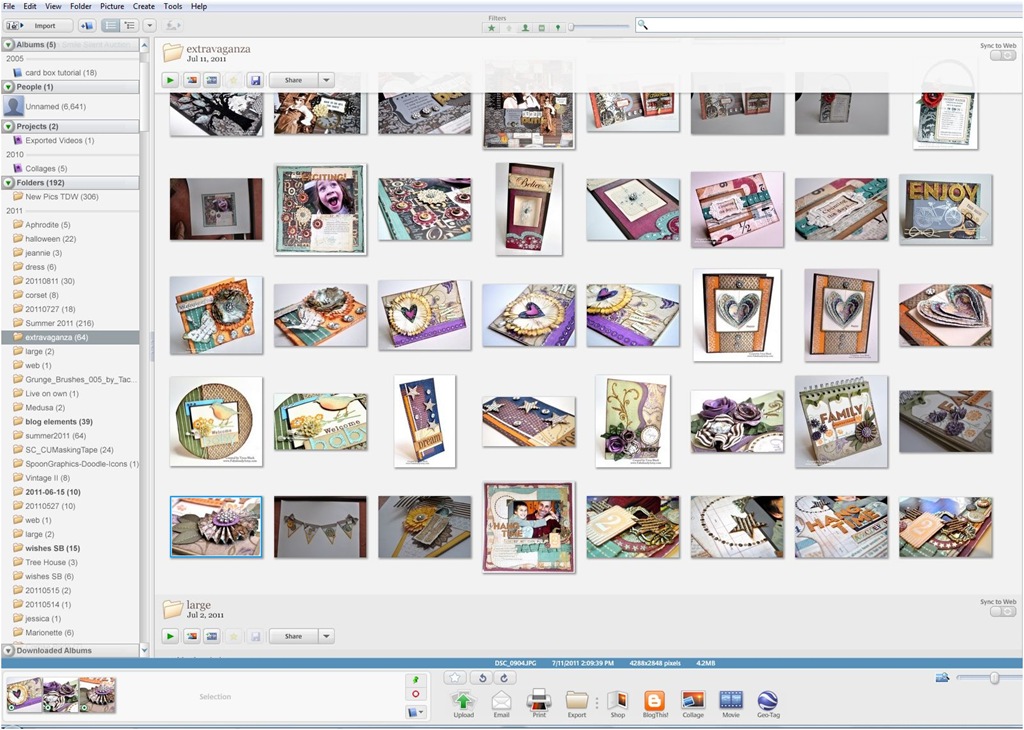Screen dimensions: 1024x730
Task: Create photo collage in extravaganza folder header
Action: click(191, 80)
